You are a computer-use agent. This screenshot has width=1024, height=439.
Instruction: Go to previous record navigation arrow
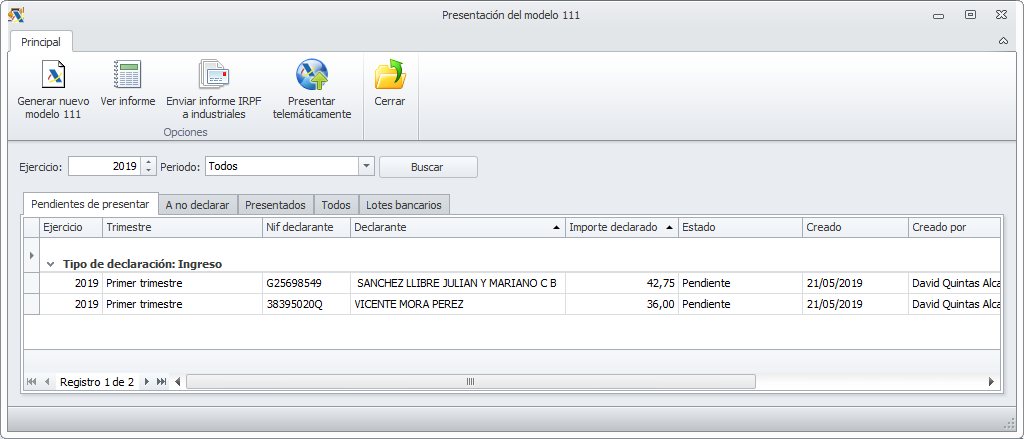point(47,382)
